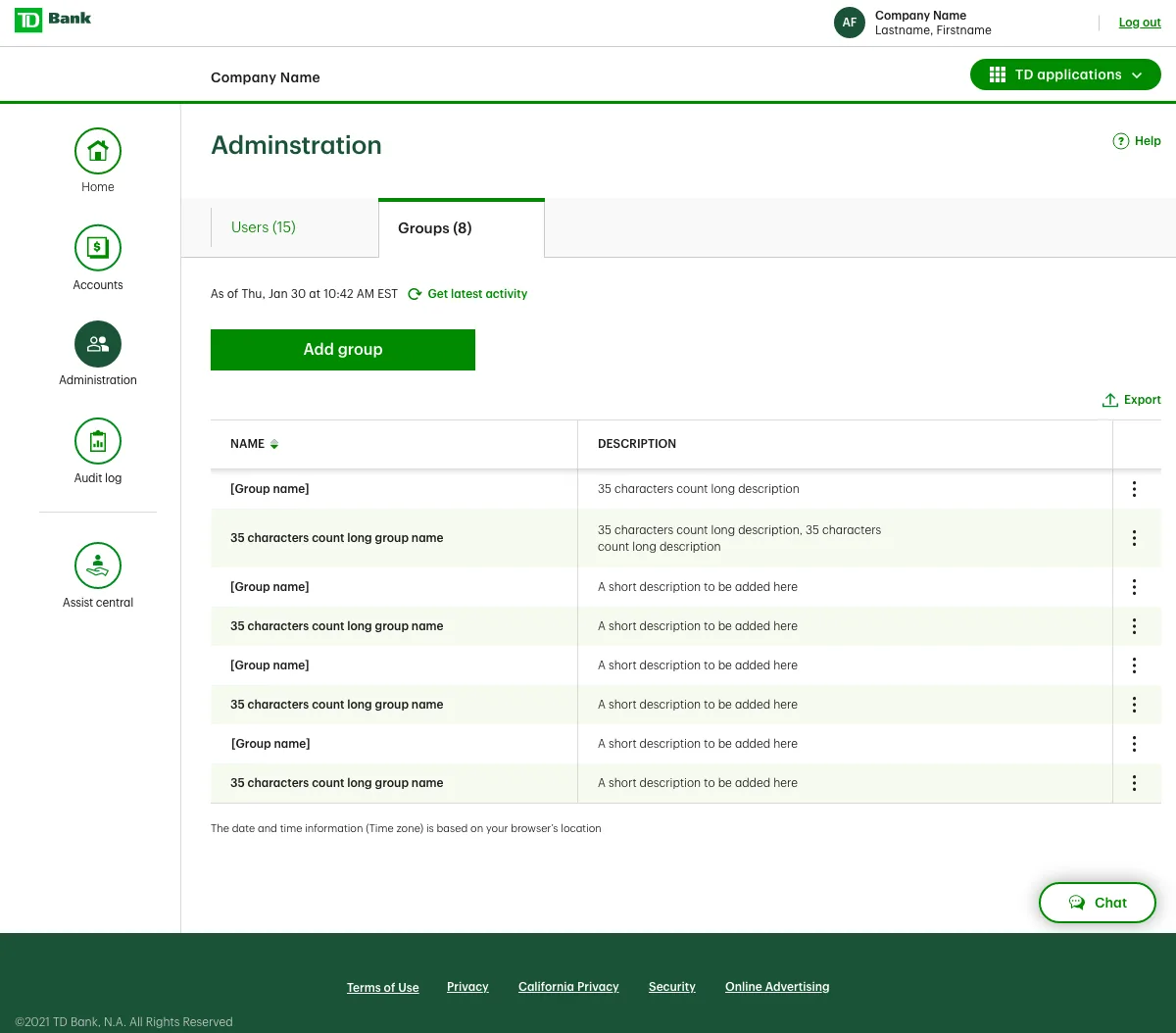Open the Accounts sidebar icon

[98, 248]
